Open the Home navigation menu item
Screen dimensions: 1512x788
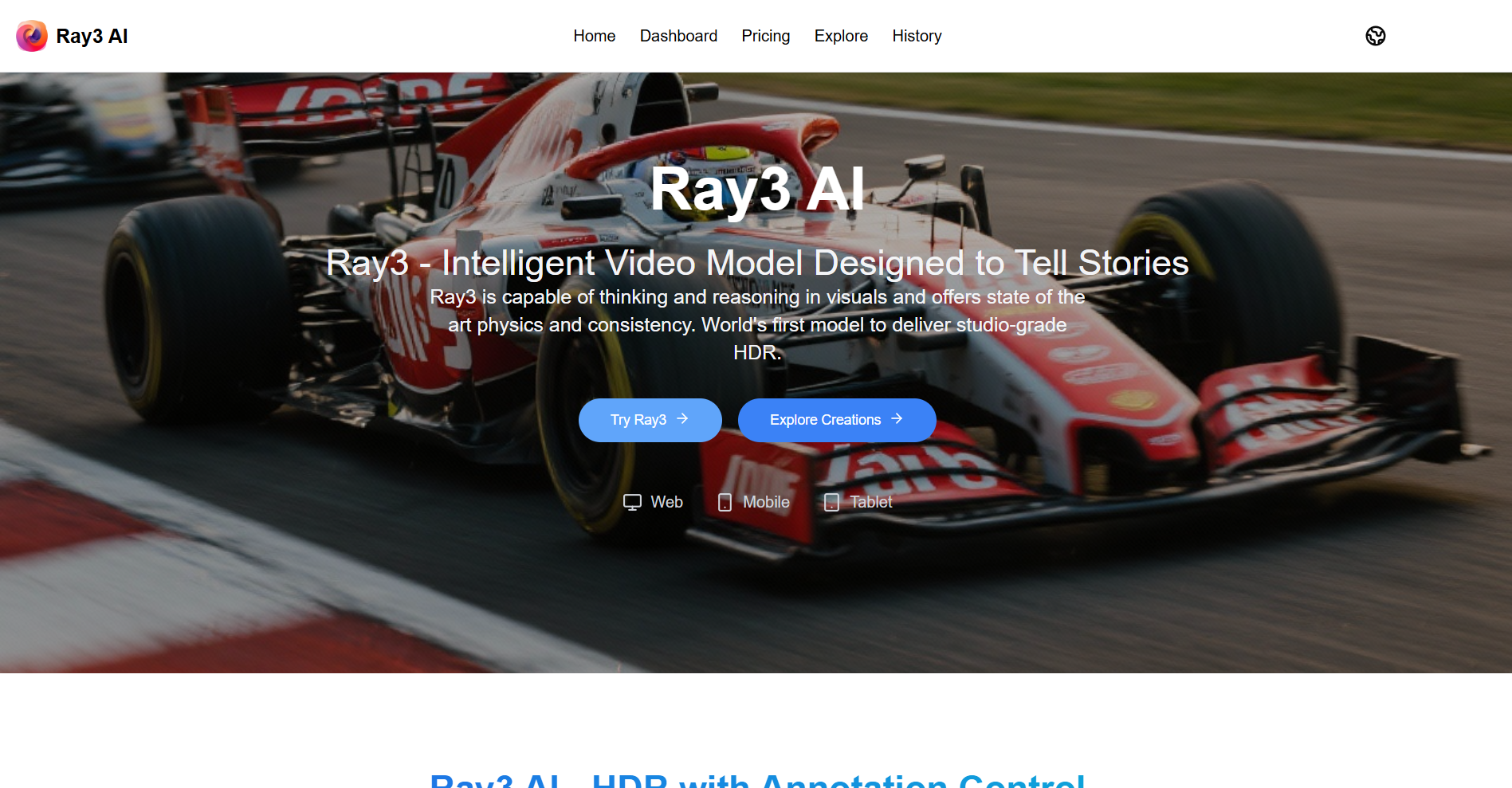(x=594, y=36)
